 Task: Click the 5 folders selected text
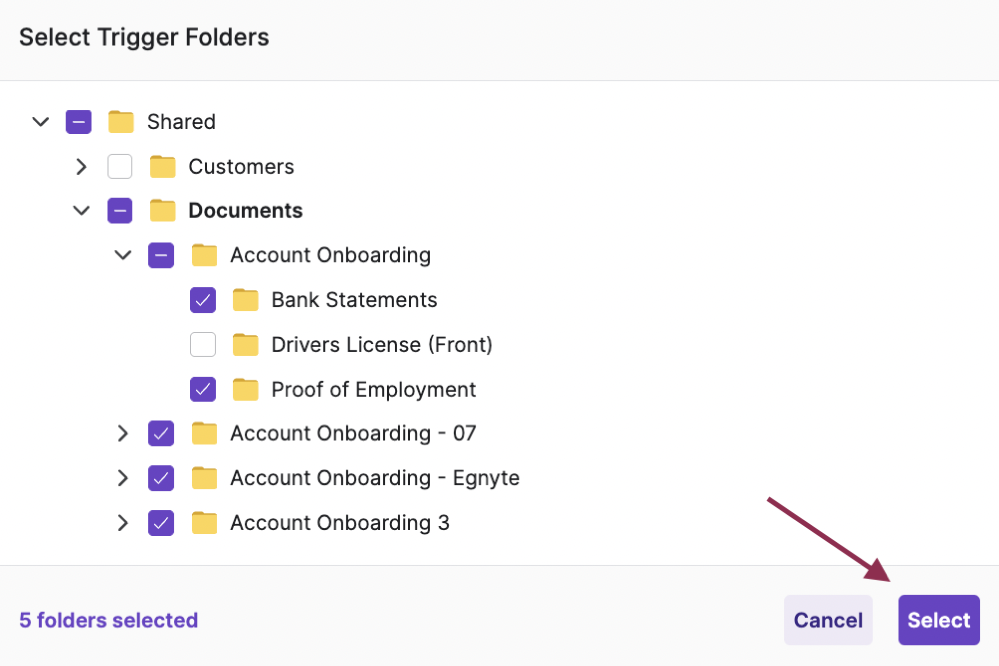pos(108,620)
